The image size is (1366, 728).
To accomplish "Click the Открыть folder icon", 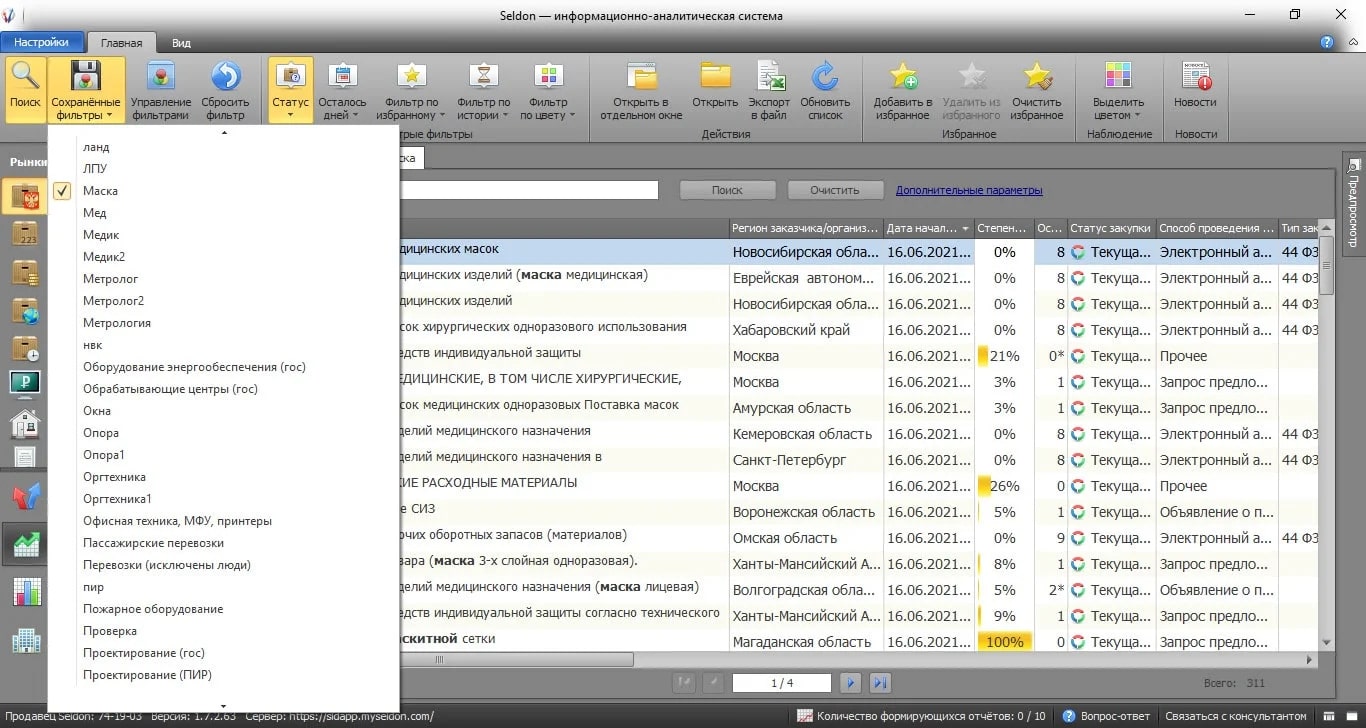I will click(715, 77).
